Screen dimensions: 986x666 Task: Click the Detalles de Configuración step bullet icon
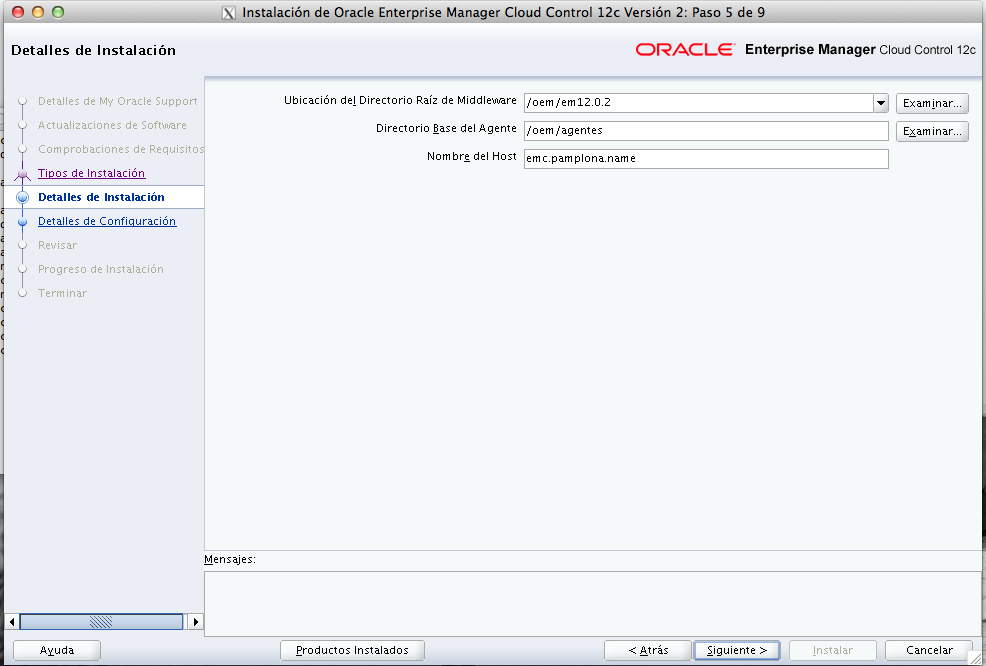pos(22,222)
